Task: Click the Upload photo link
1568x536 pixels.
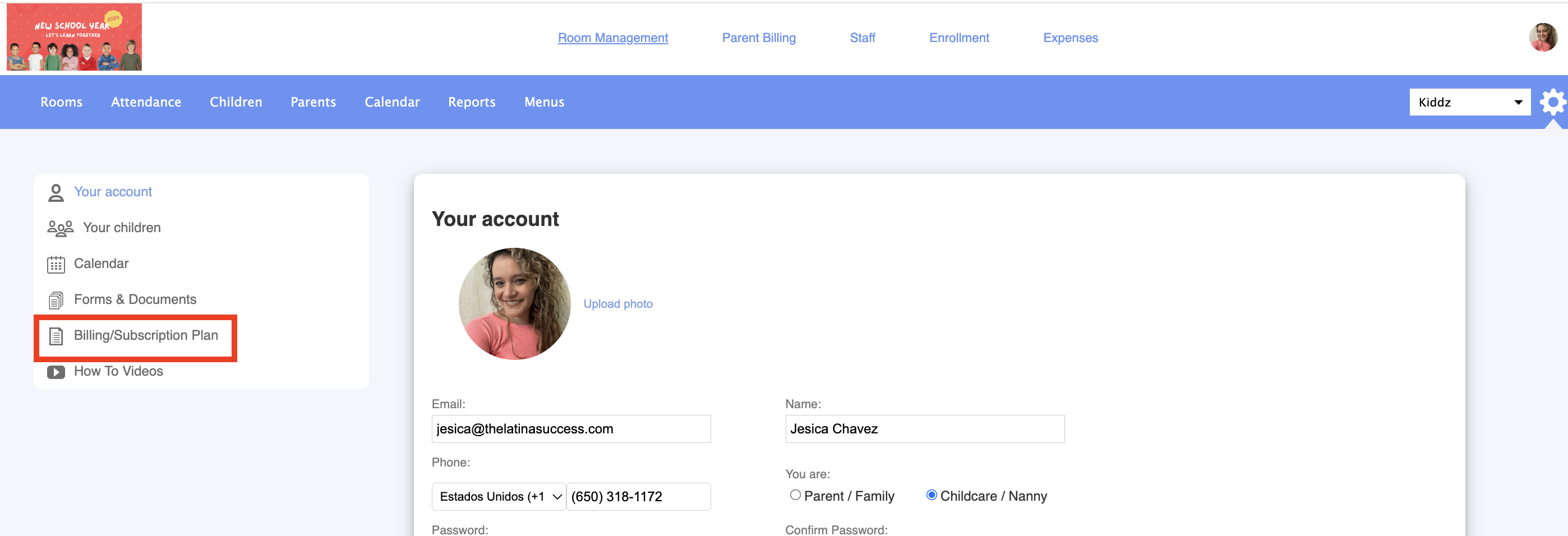Action: [618, 303]
